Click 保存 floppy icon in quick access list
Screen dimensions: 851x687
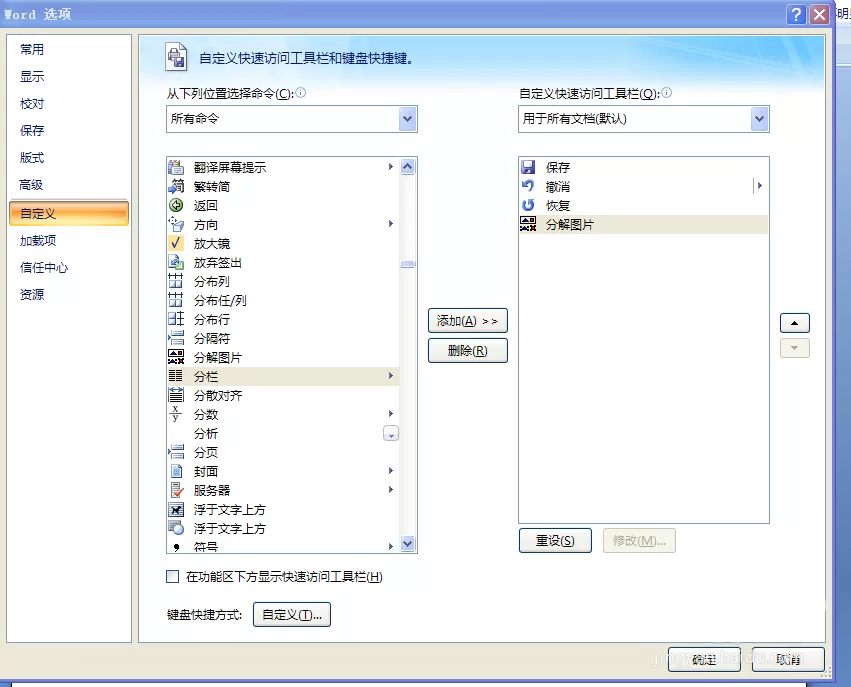point(528,167)
